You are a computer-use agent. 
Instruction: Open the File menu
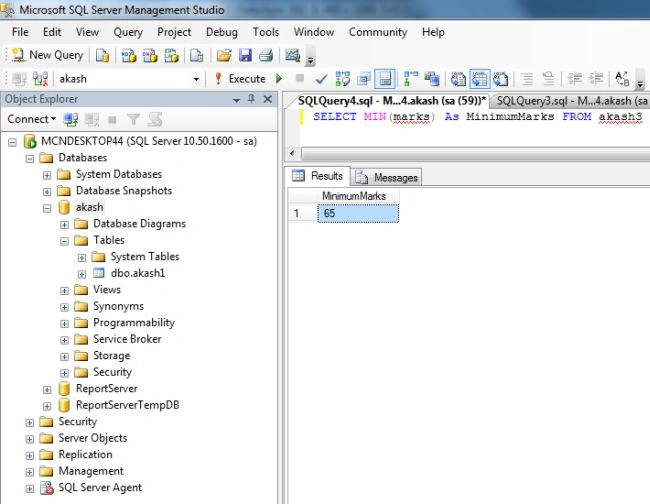point(20,32)
